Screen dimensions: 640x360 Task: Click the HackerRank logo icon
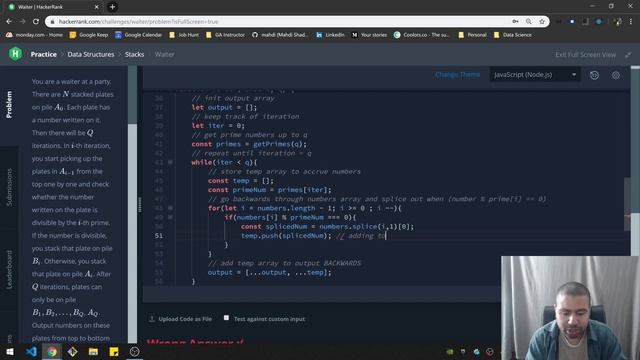pyautogui.click(x=16, y=54)
